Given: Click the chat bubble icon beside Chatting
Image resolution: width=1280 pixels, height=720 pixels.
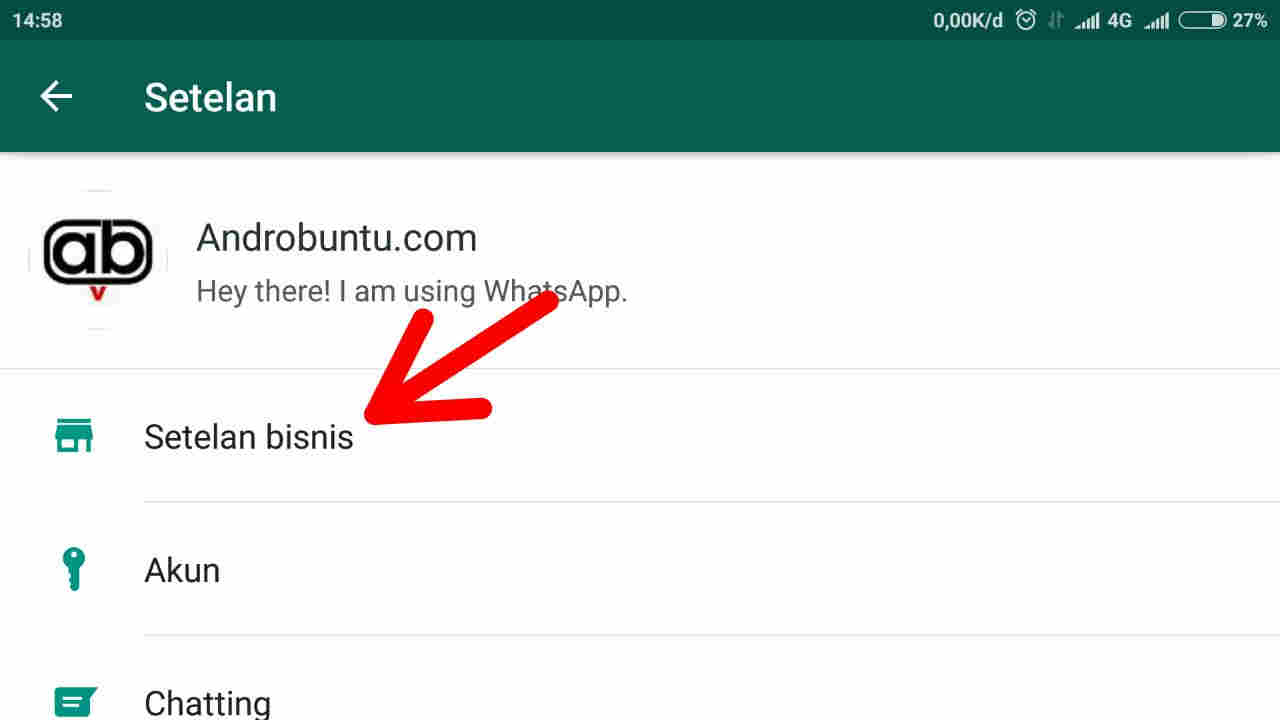Looking at the screenshot, I should click(75, 703).
